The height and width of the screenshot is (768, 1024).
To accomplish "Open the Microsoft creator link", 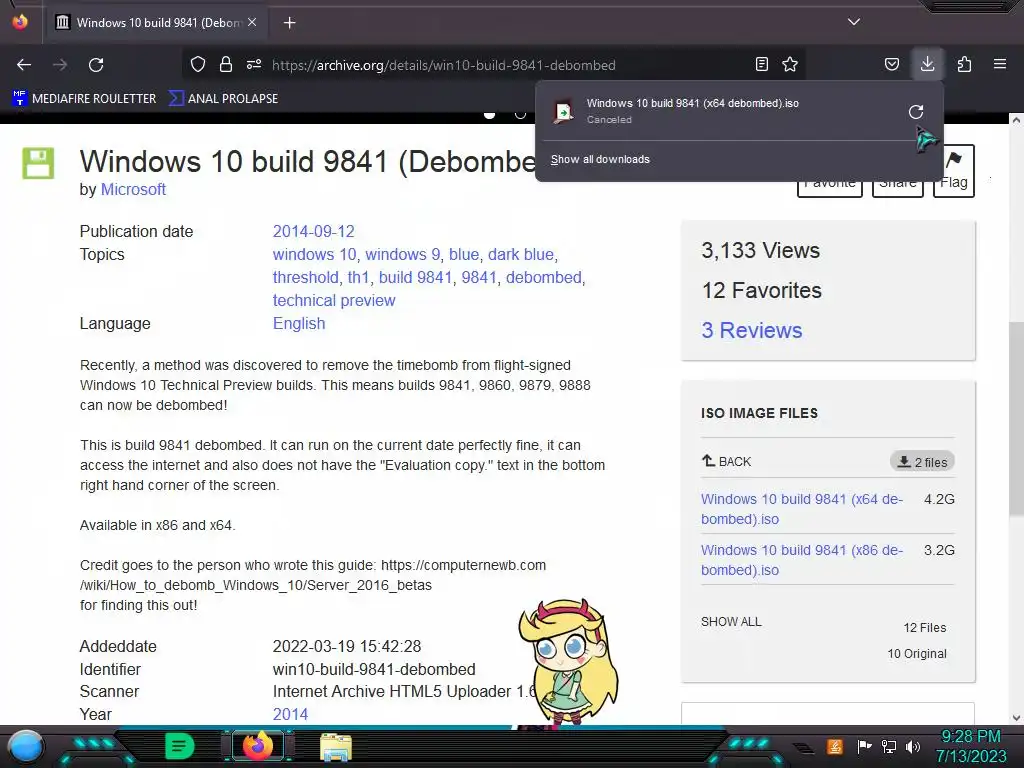I will [x=133, y=189].
